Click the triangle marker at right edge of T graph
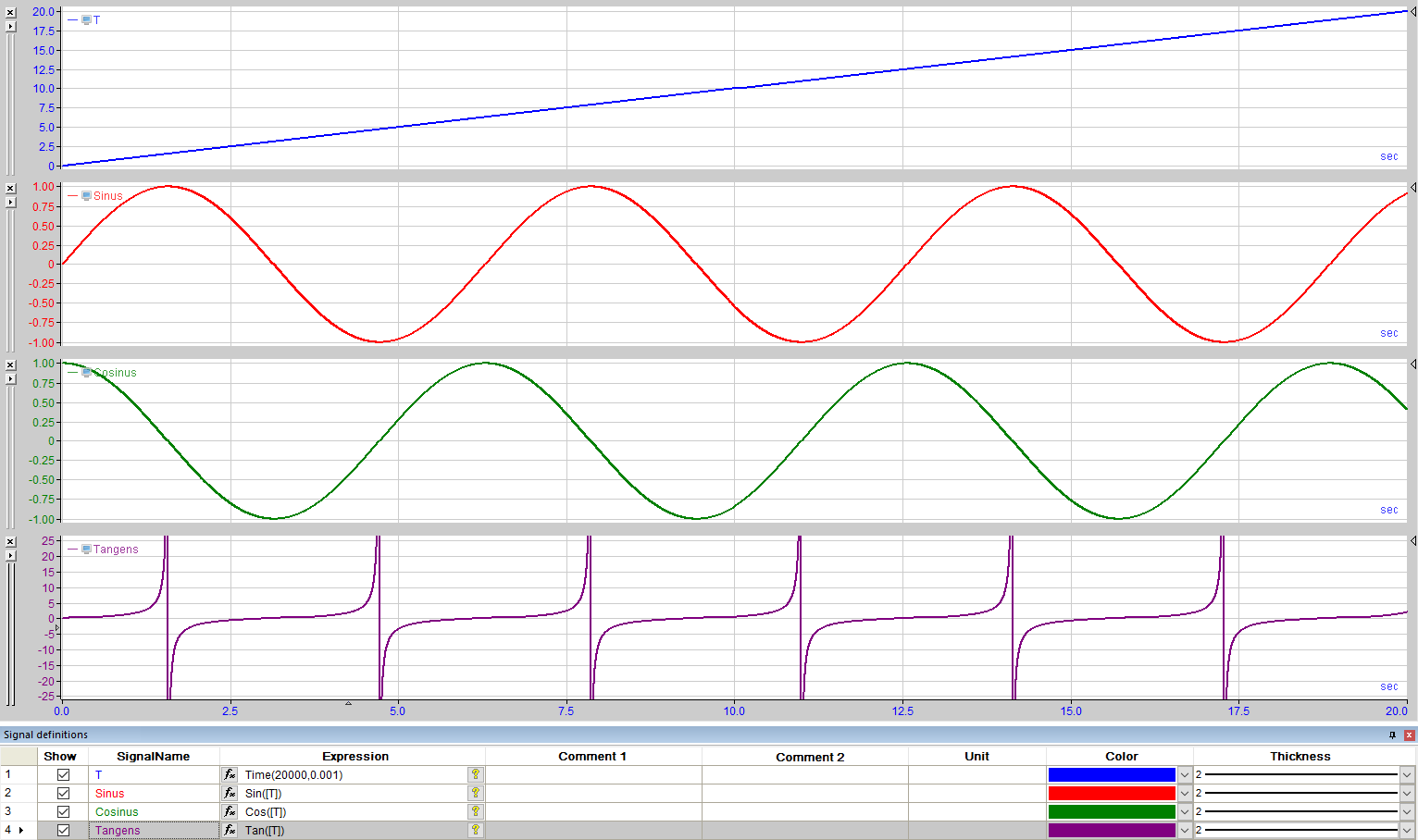 [x=1412, y=11]
